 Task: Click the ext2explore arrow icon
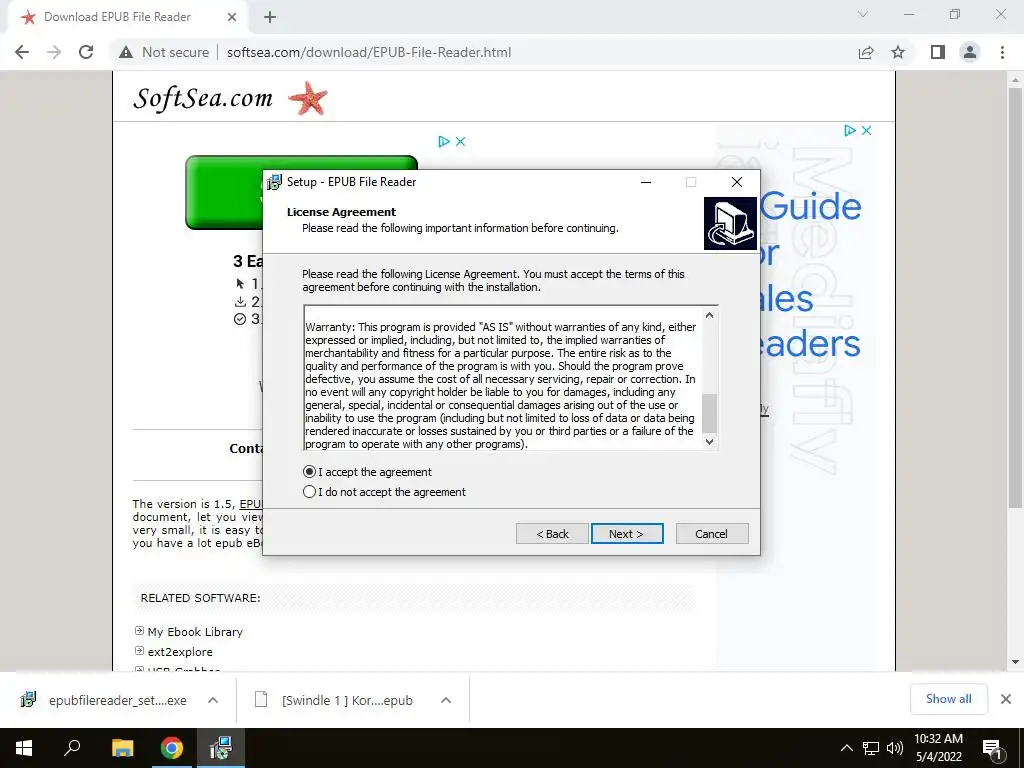[x=139, y=650]
